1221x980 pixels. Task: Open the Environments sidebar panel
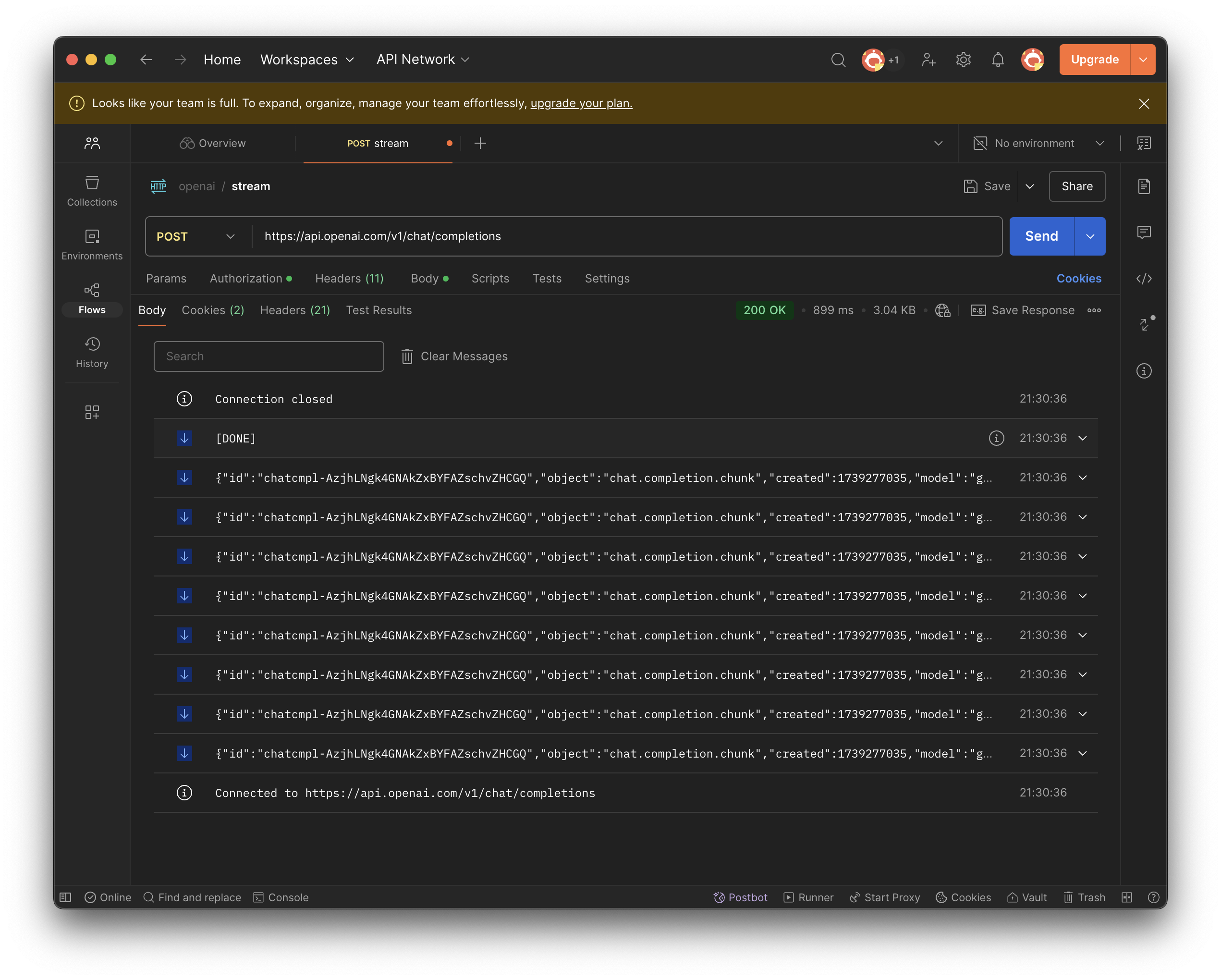pyautogui.click(x=92, y=244)
